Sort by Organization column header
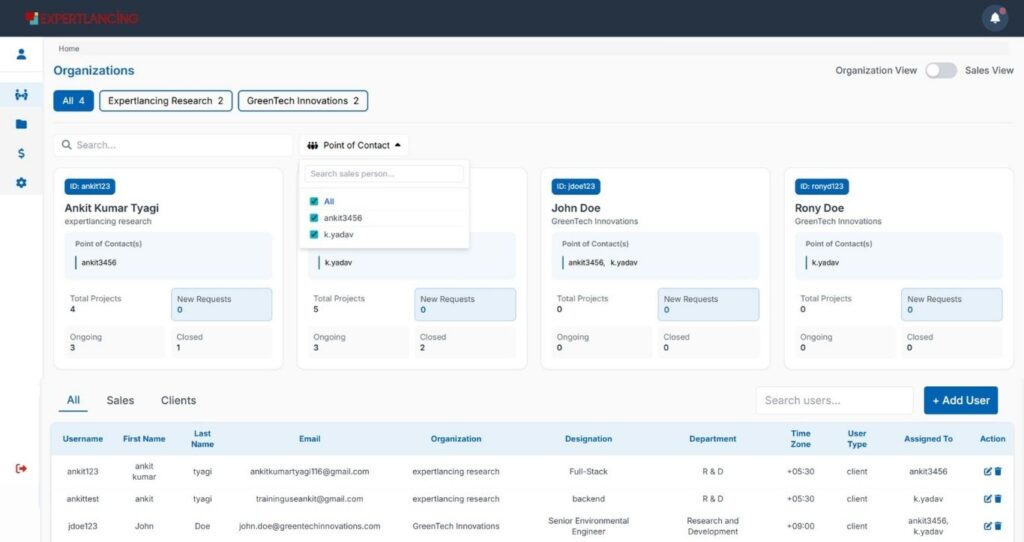Viewport: 1024px width, 542px height. [456, 439]
